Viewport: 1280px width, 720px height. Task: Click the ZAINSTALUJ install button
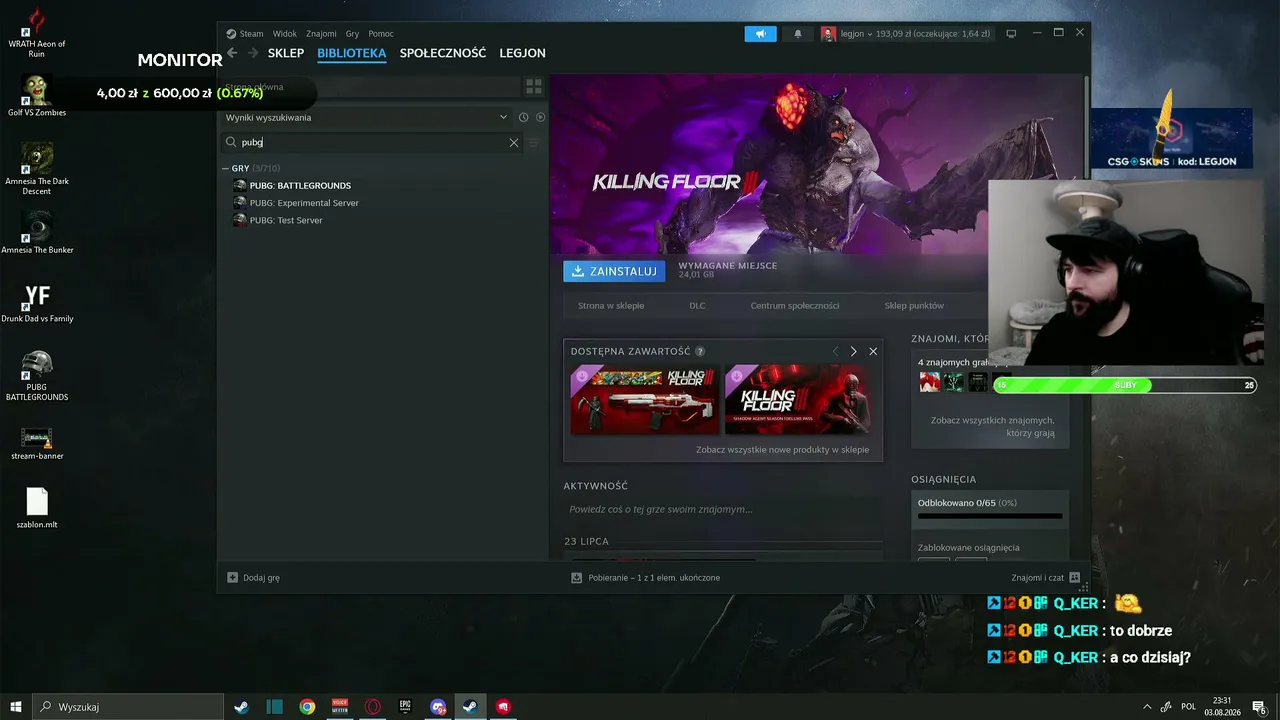coord(614,271)
